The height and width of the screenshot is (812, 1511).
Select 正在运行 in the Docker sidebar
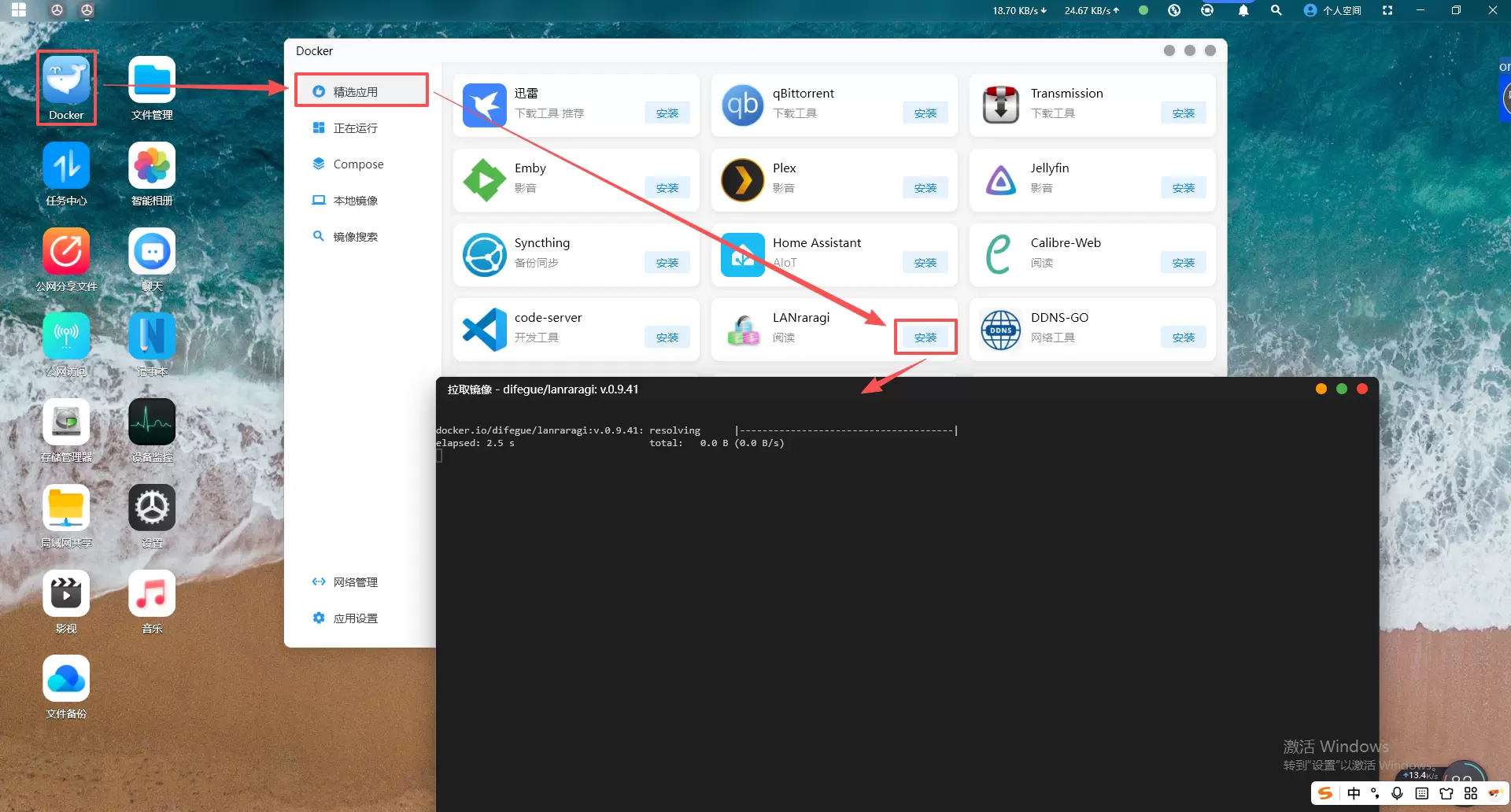coord(355,128)
